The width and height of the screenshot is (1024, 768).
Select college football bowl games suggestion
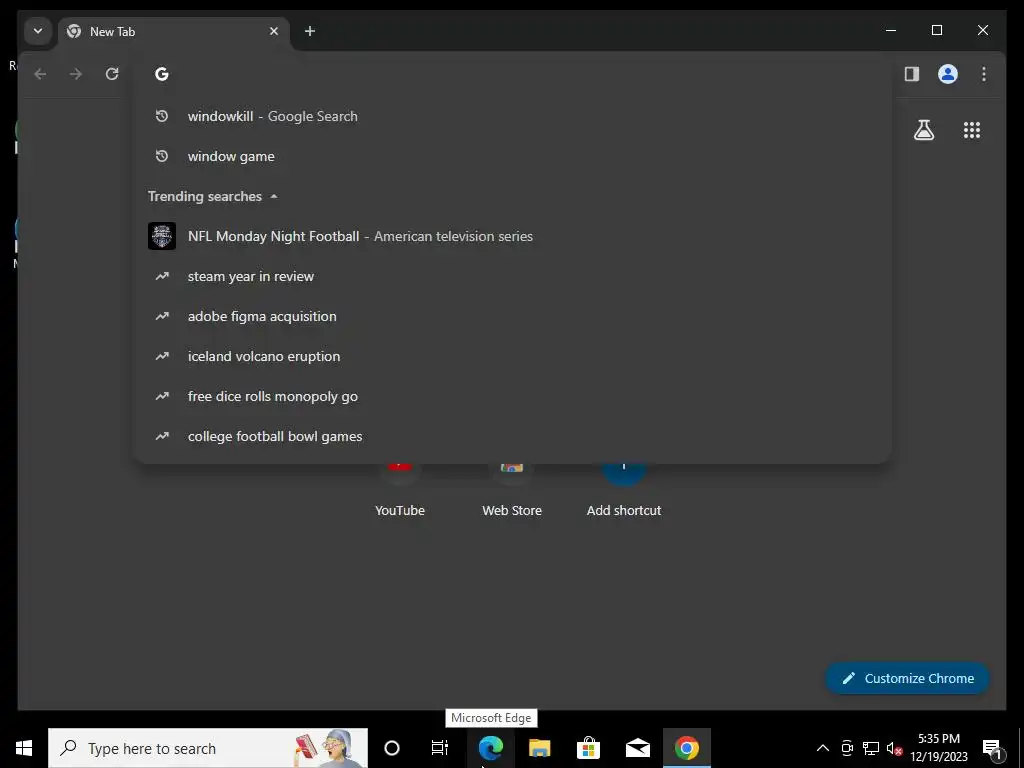click(x=513, y=436)
